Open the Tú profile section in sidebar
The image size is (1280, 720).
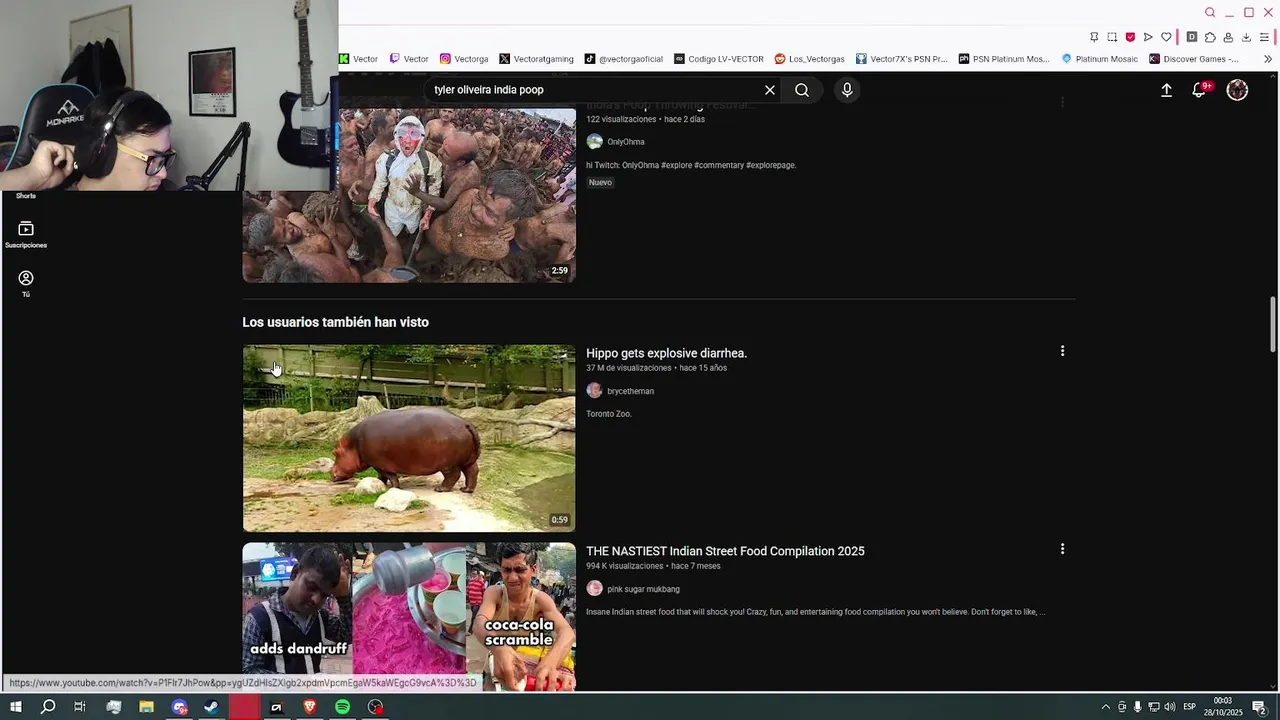pyautogui.click(x=26, y=284)
